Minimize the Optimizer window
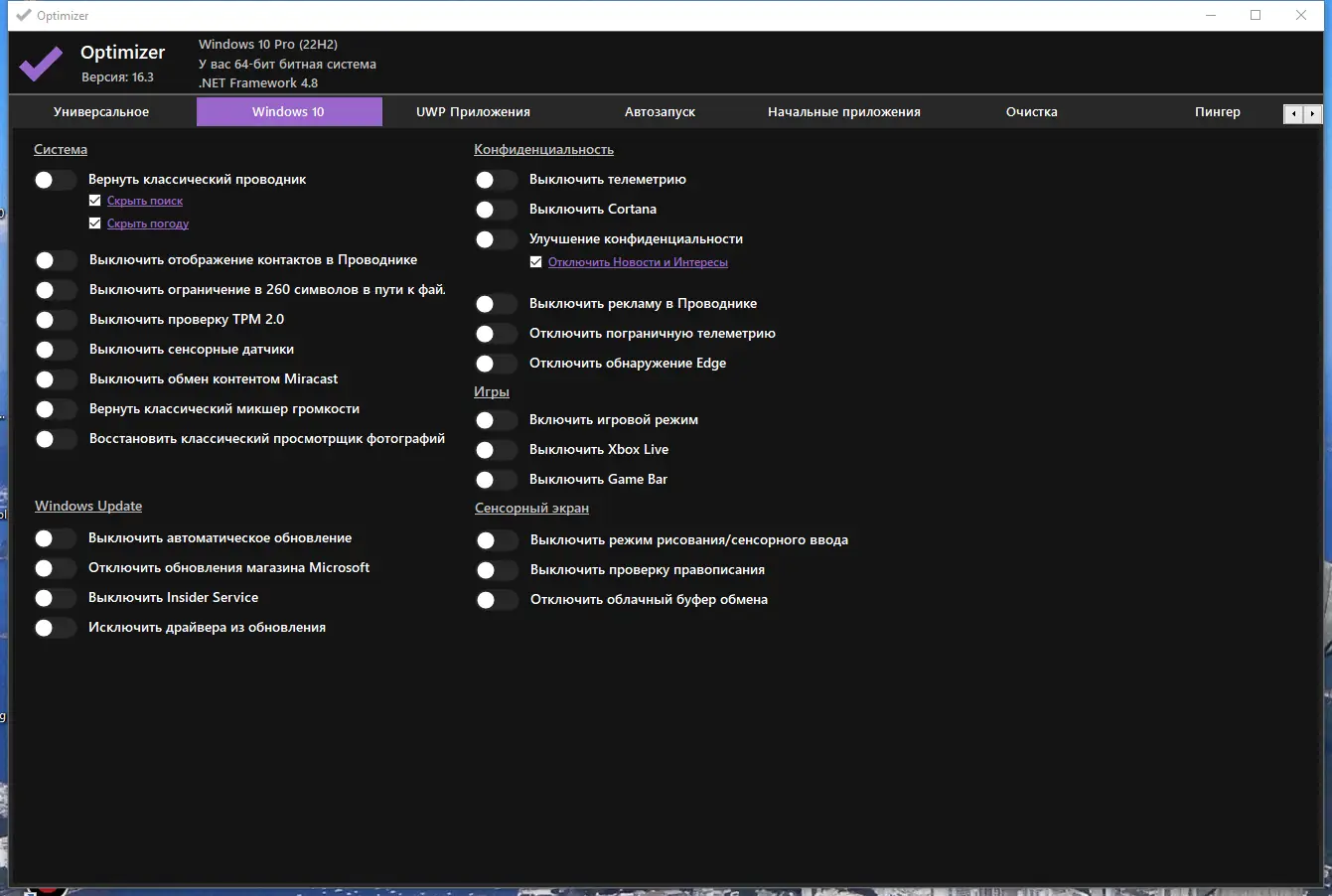 coord(1211,15)
